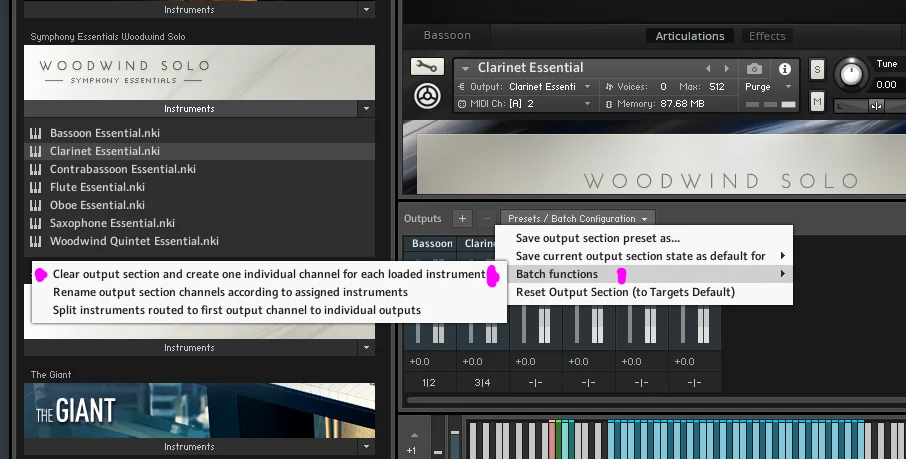Viewport: 906px width, 459px height.
Task: Open instrument info via the "i" icon
Action: [785, 69]
